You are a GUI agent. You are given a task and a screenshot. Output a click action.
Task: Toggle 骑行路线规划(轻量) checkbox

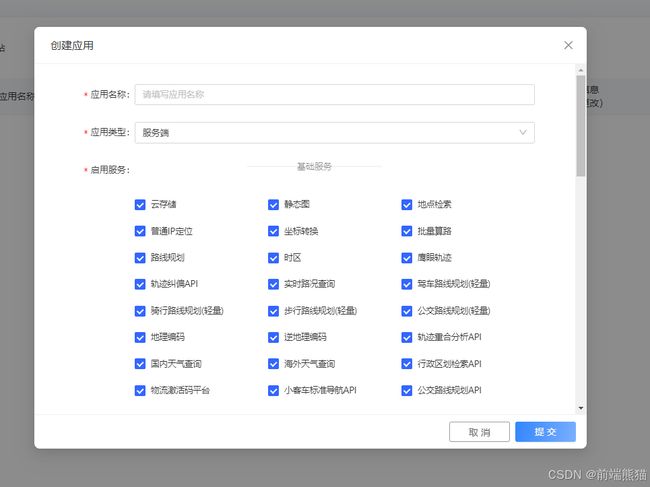coord(140,311)
